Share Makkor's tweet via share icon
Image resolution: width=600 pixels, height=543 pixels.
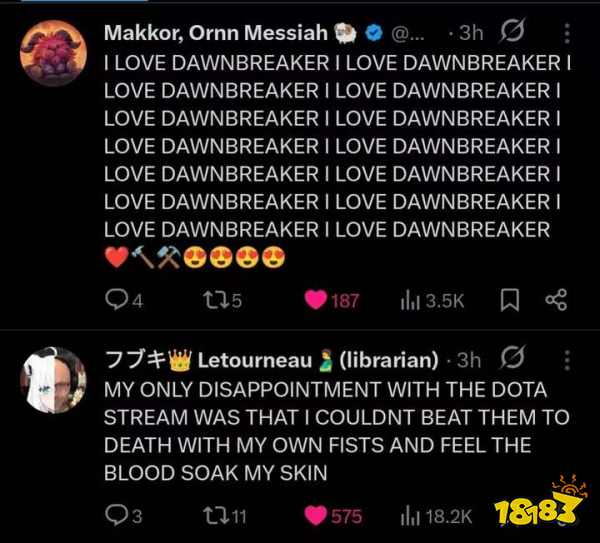click(x=556, y=300)
